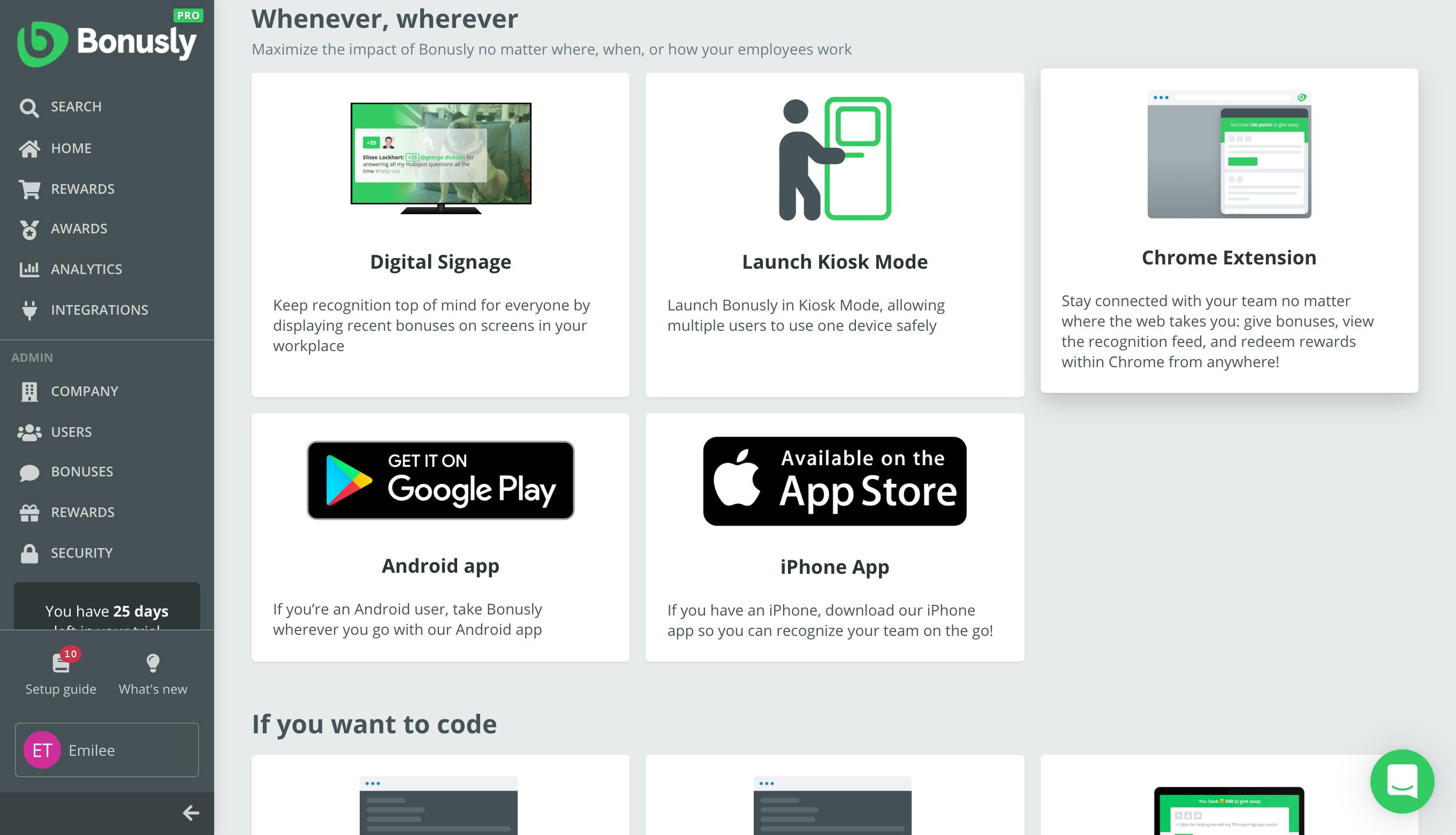
Task: Click the Rewards icon in sidebar
Action: pyautogui.click(x=30, y=188)
